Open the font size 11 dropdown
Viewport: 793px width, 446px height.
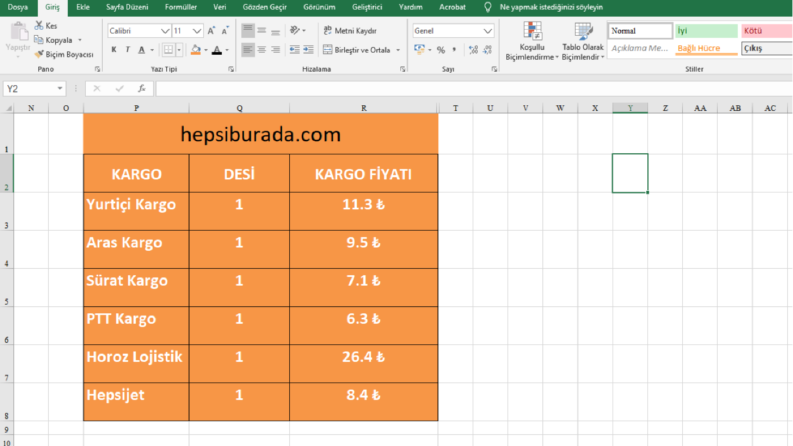tap(197, 31)
